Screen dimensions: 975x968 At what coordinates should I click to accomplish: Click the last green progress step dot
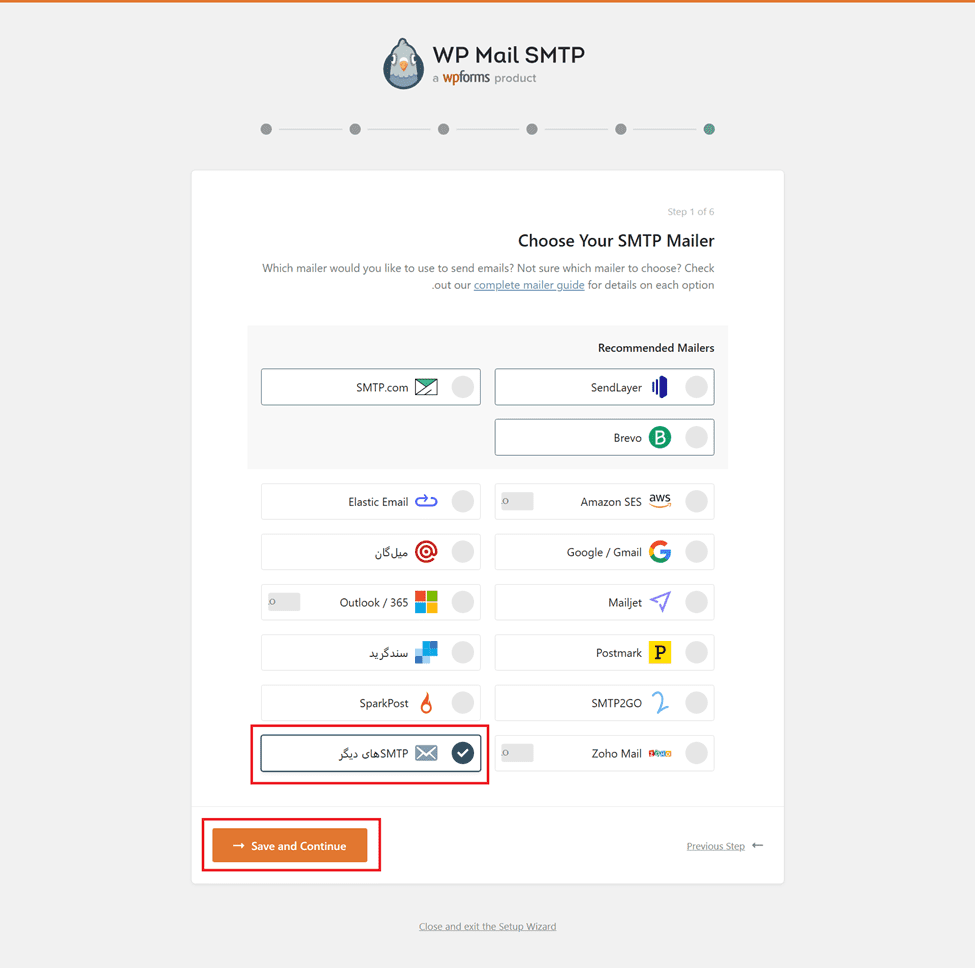coord(709,129)
